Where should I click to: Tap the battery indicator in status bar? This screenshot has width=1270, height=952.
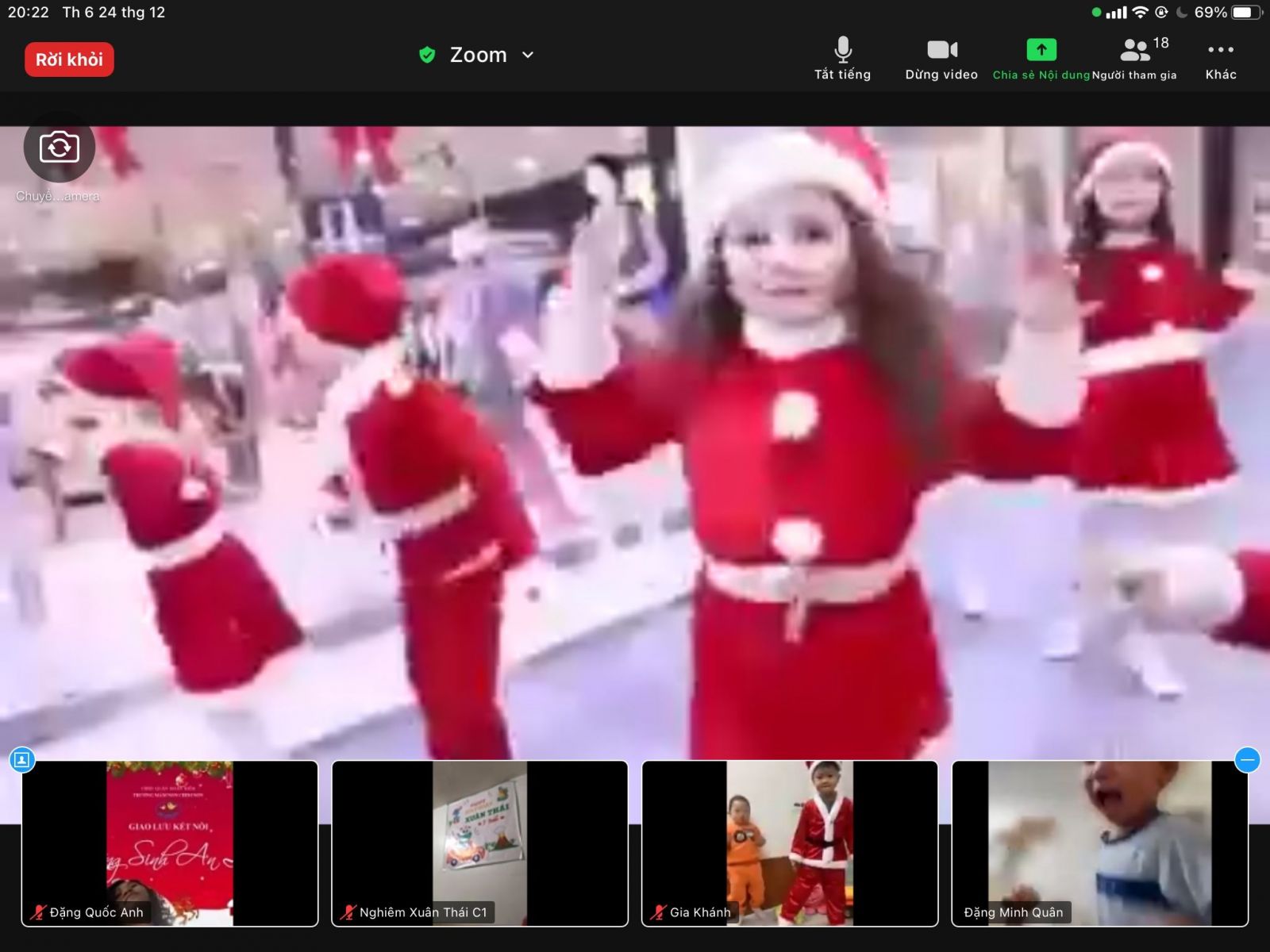pos(1245,12)
